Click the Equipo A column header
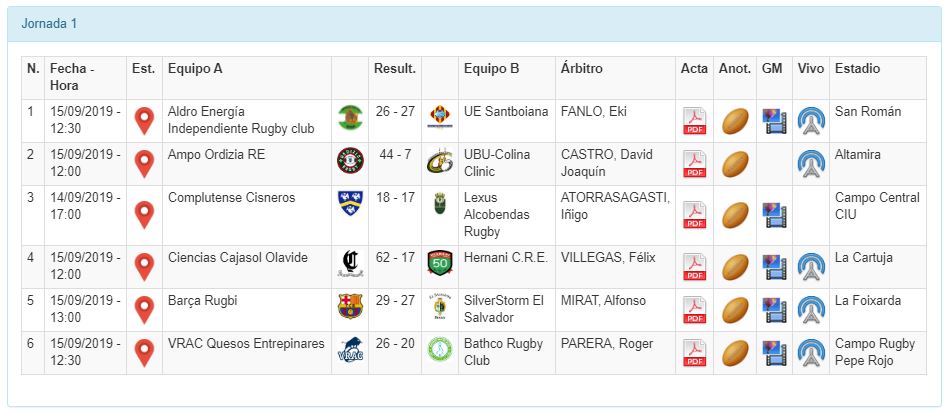 pyautogui.click(x=195, y=69)
